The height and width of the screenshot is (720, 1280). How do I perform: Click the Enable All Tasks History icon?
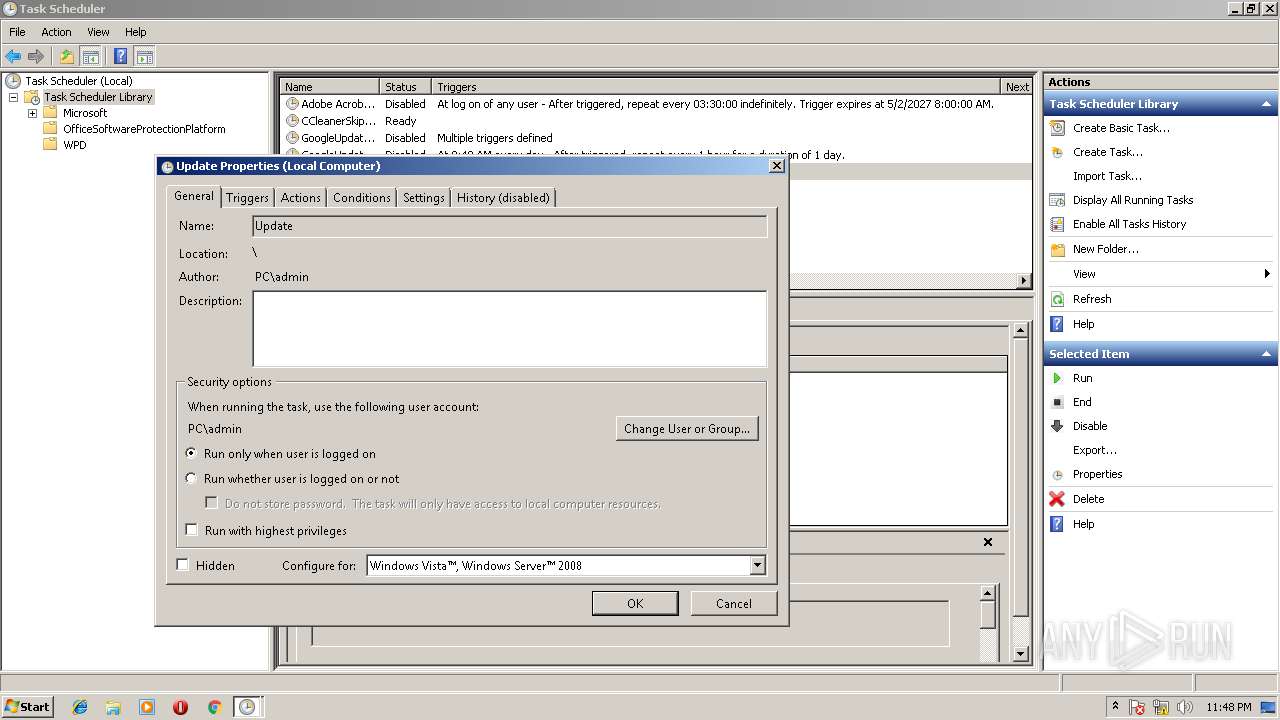(x=1057, y=224)
